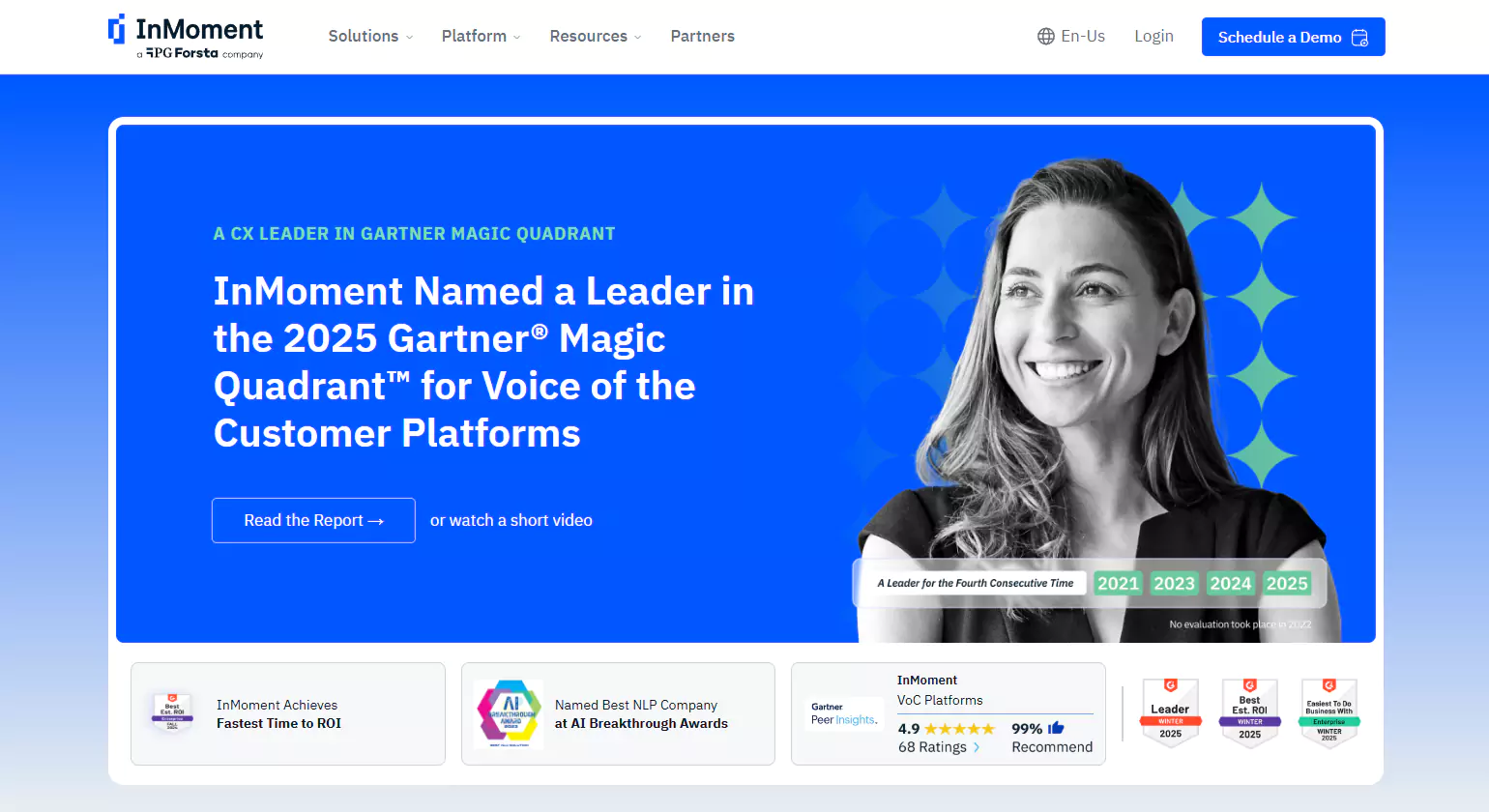Open the Partners menu item

pyautogui.click(x=703, y=37)
